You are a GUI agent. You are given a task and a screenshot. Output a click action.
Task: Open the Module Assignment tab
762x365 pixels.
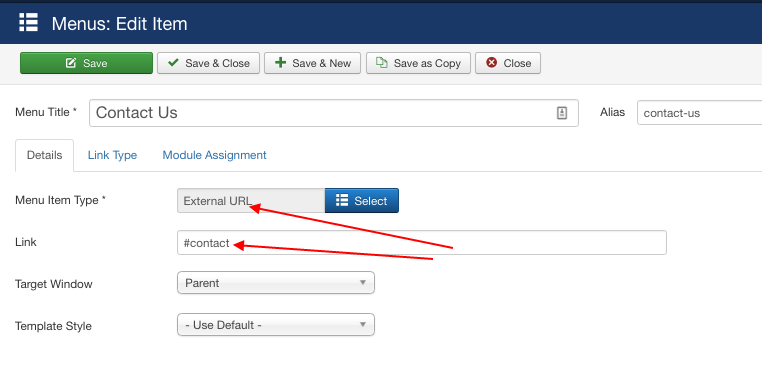(x=214, y=156)
